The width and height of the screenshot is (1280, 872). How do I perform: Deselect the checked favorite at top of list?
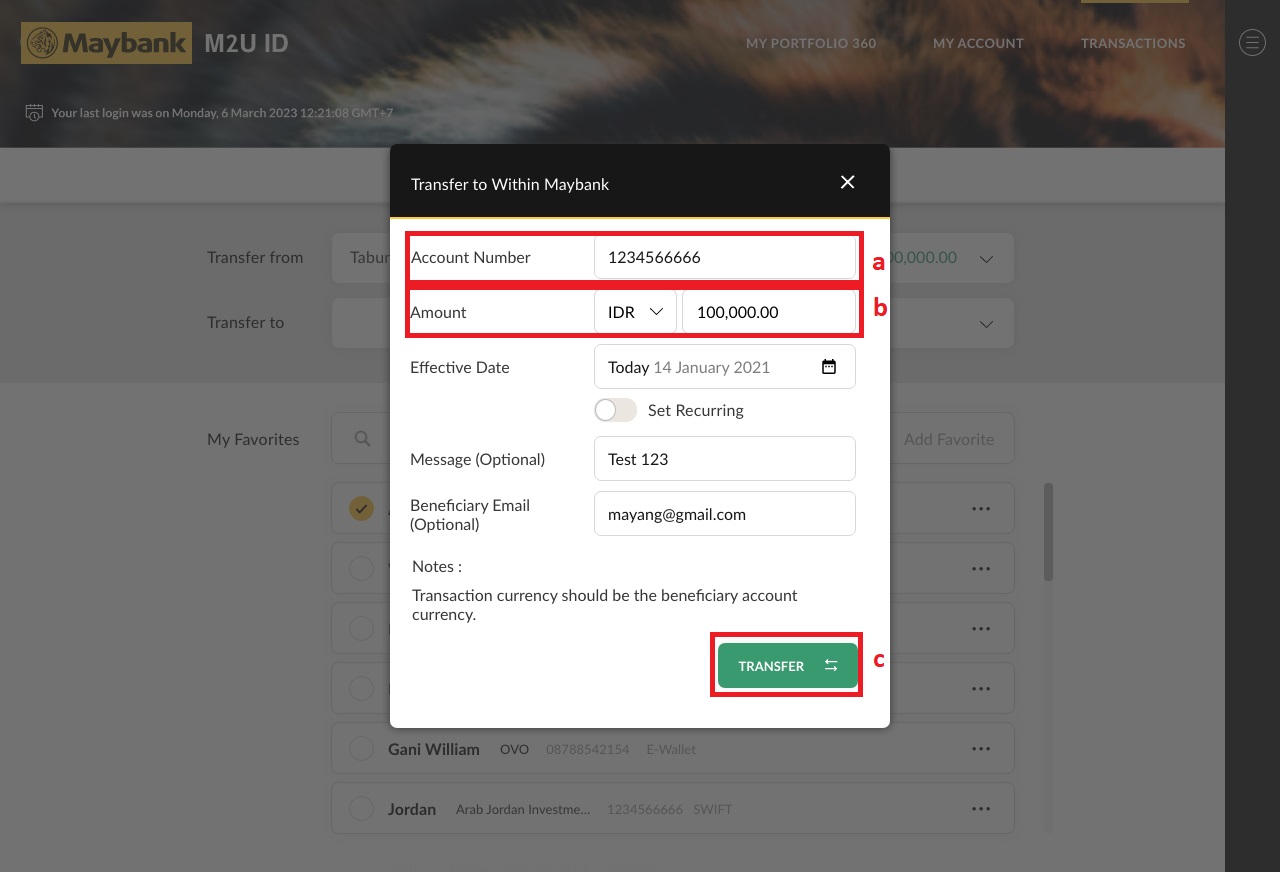(x=361, y=508)
